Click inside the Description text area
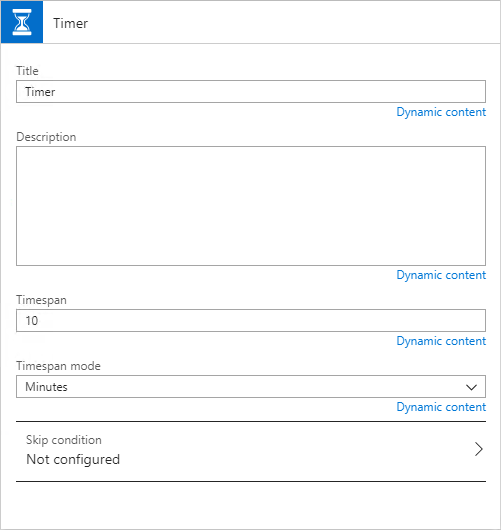Image resolution: width=501 pixels, height=530 pixels. (x=251, y=206)
